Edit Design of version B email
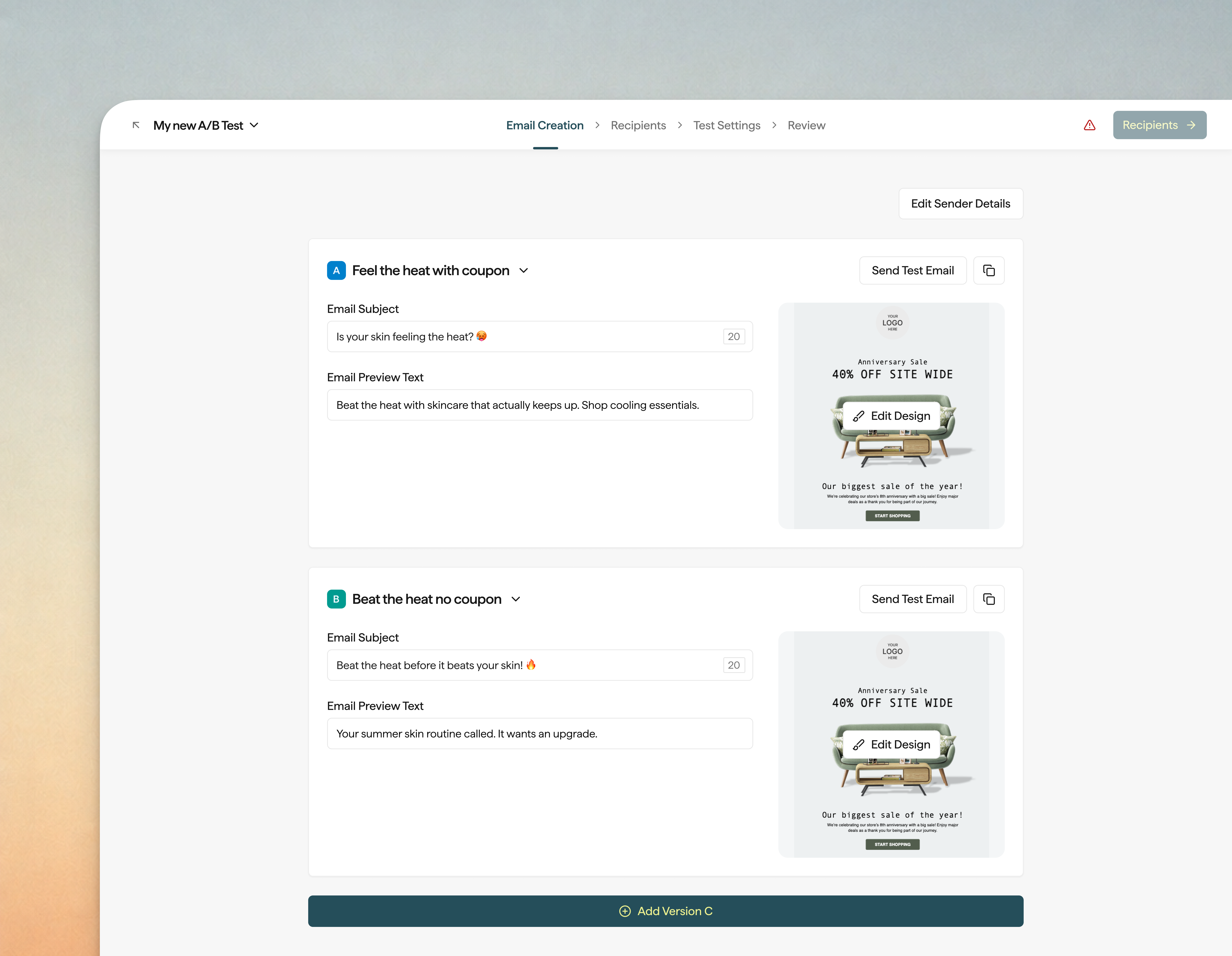Image resolution: width=1232 pixels, height=956 pixels. pos(891,745)
